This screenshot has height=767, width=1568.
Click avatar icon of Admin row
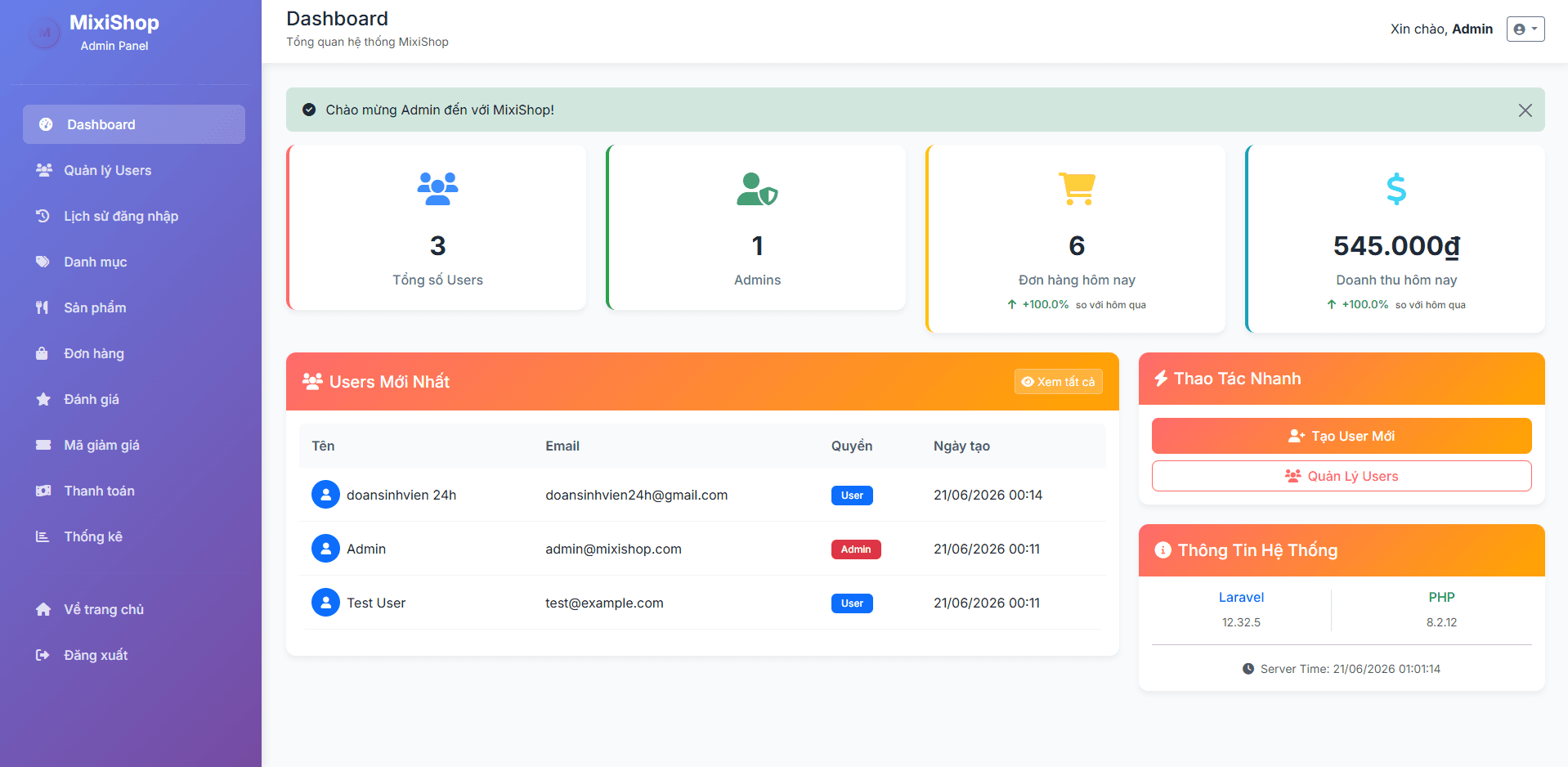(x=325, y=549)
